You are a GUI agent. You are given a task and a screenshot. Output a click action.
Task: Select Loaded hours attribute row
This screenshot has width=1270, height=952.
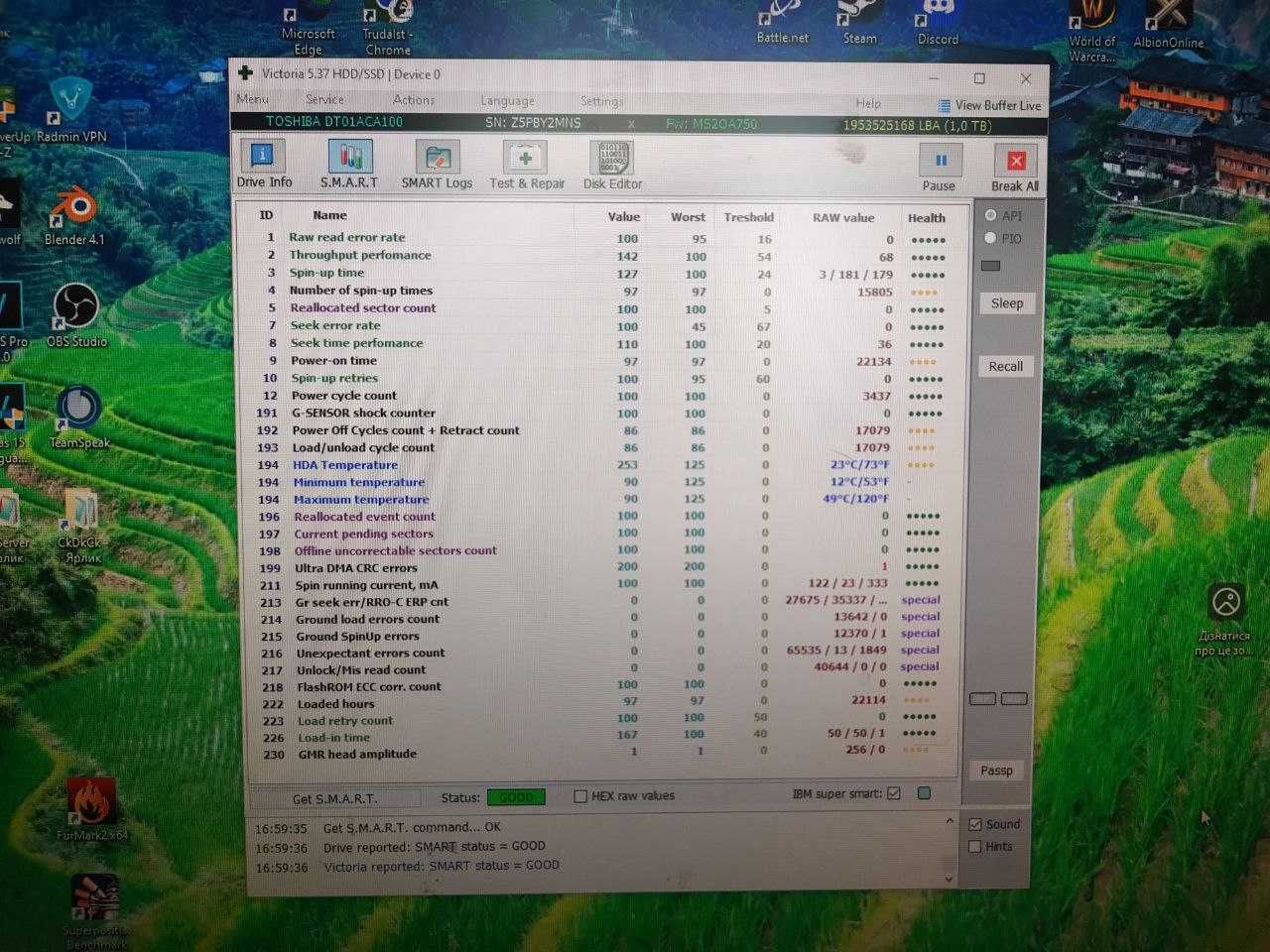tap(601, 703)
